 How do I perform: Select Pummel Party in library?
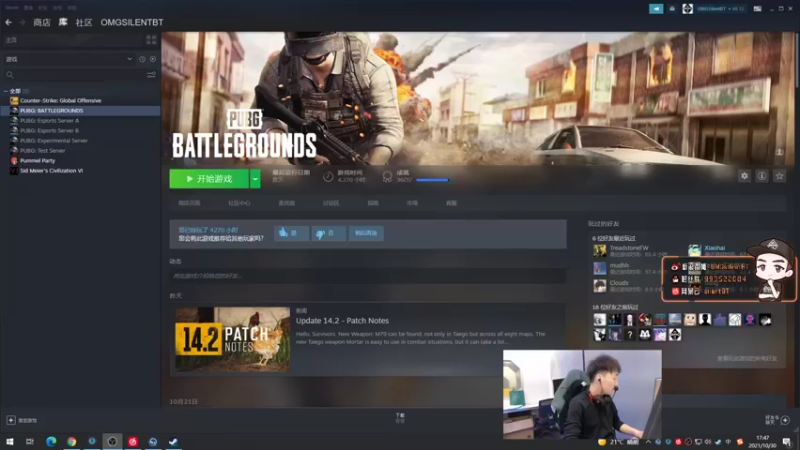click(37, 160)
